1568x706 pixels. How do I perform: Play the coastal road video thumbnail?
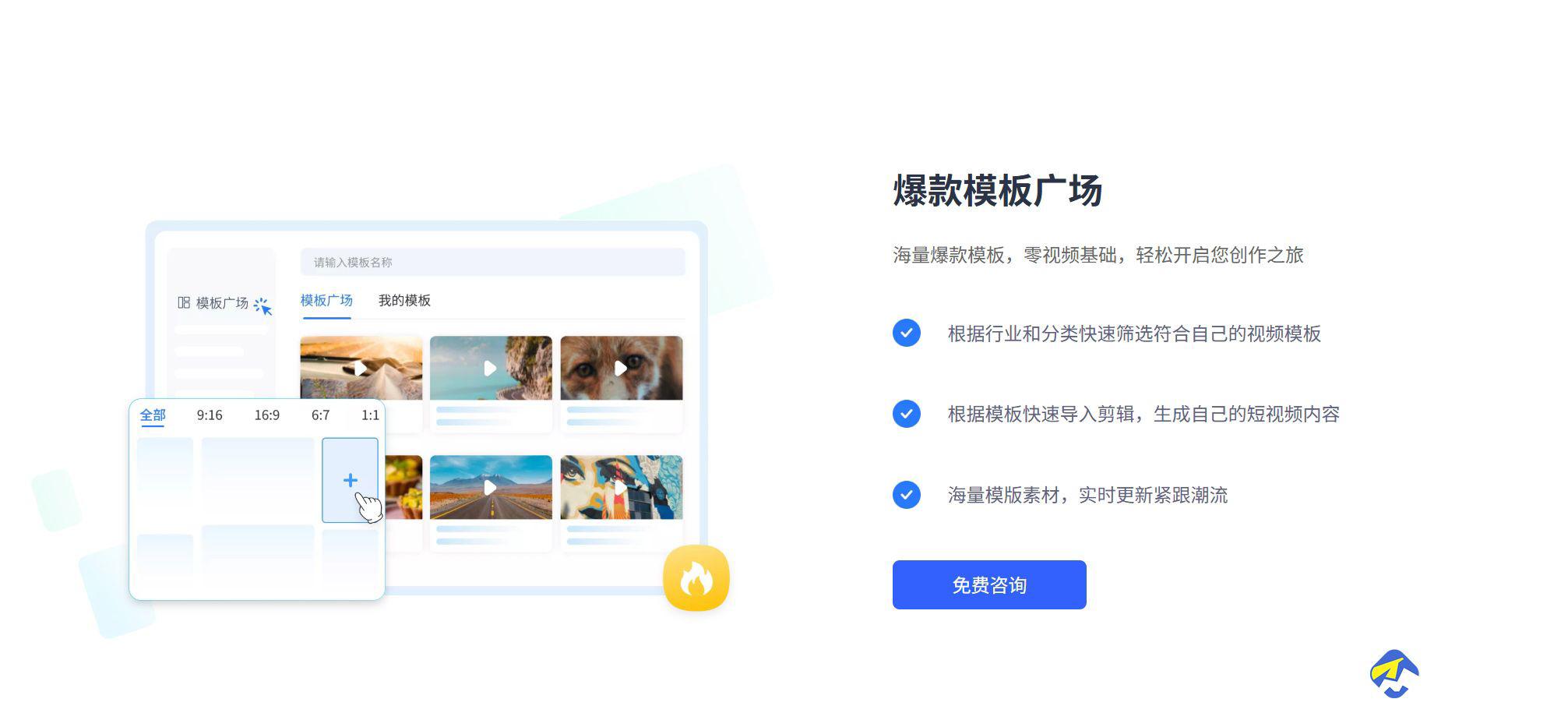(491, 368)
